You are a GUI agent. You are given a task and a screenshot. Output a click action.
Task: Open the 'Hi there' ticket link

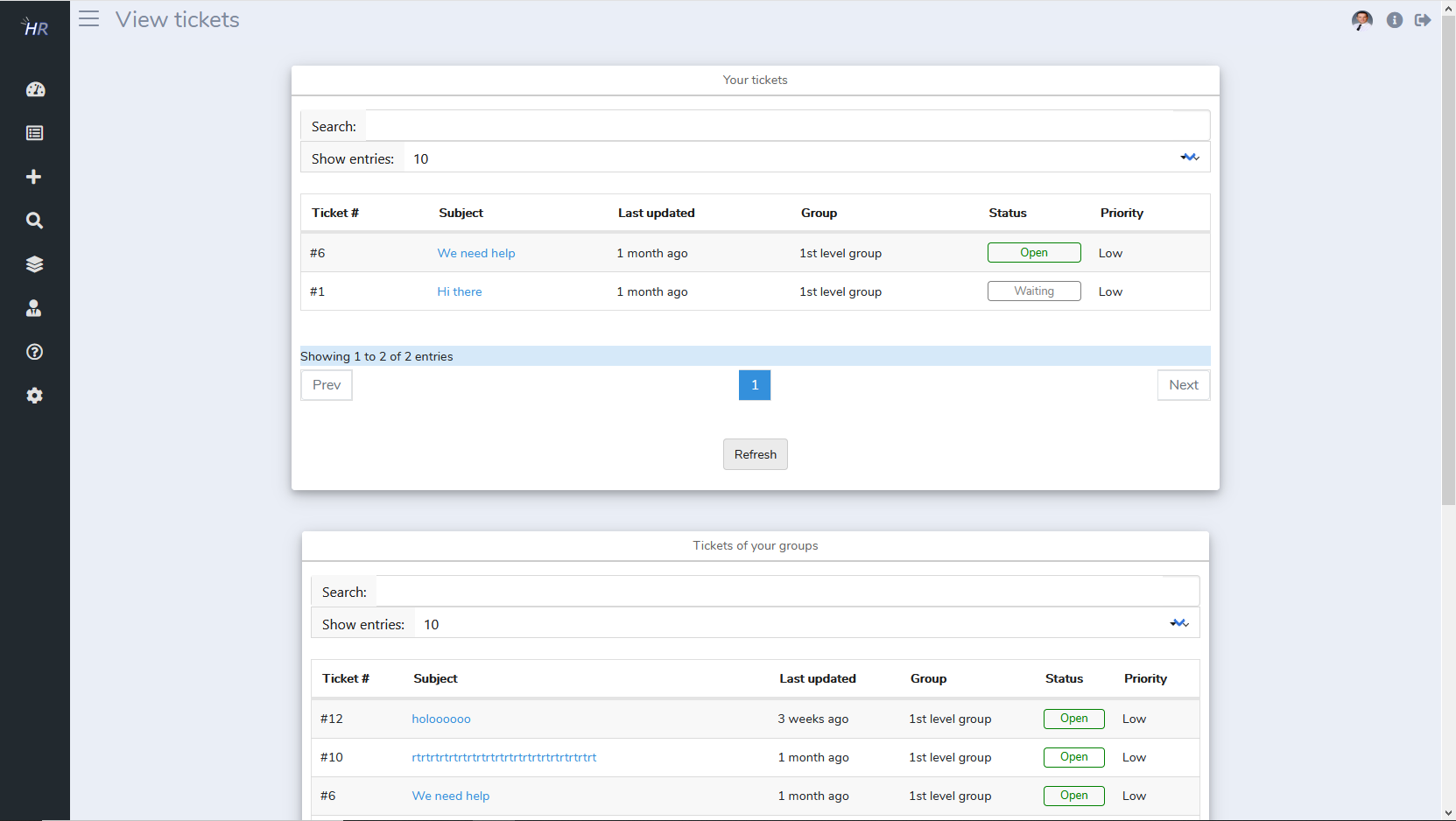pos(460,291)
